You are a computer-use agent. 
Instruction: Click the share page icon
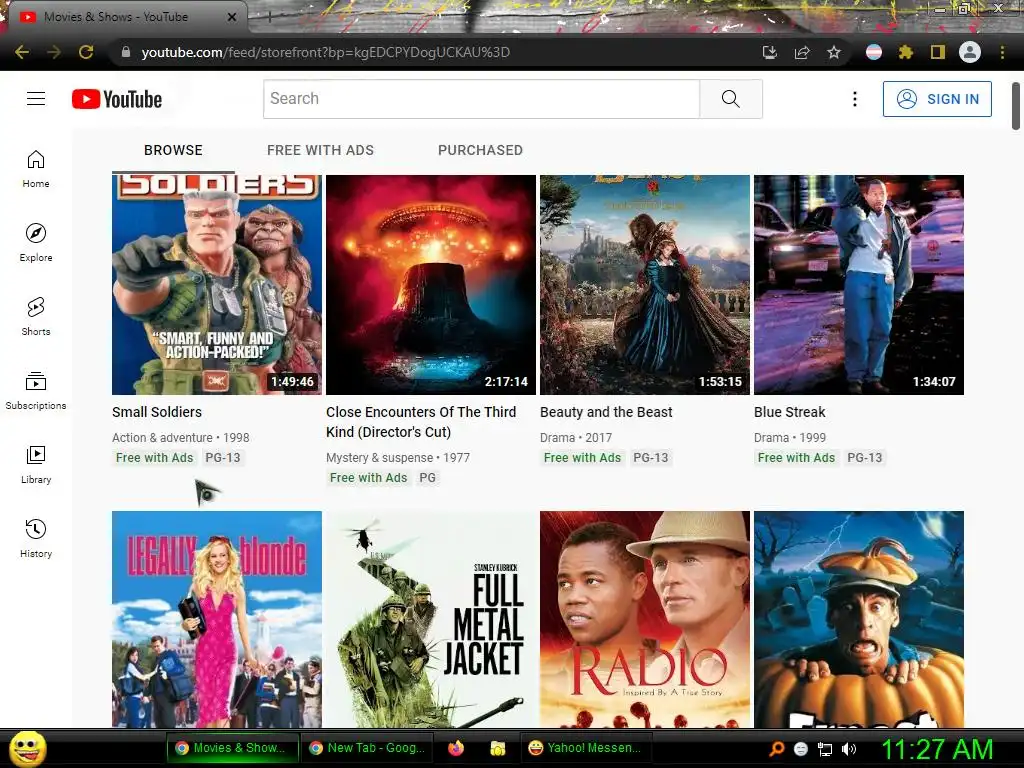(x=802, y=52)
